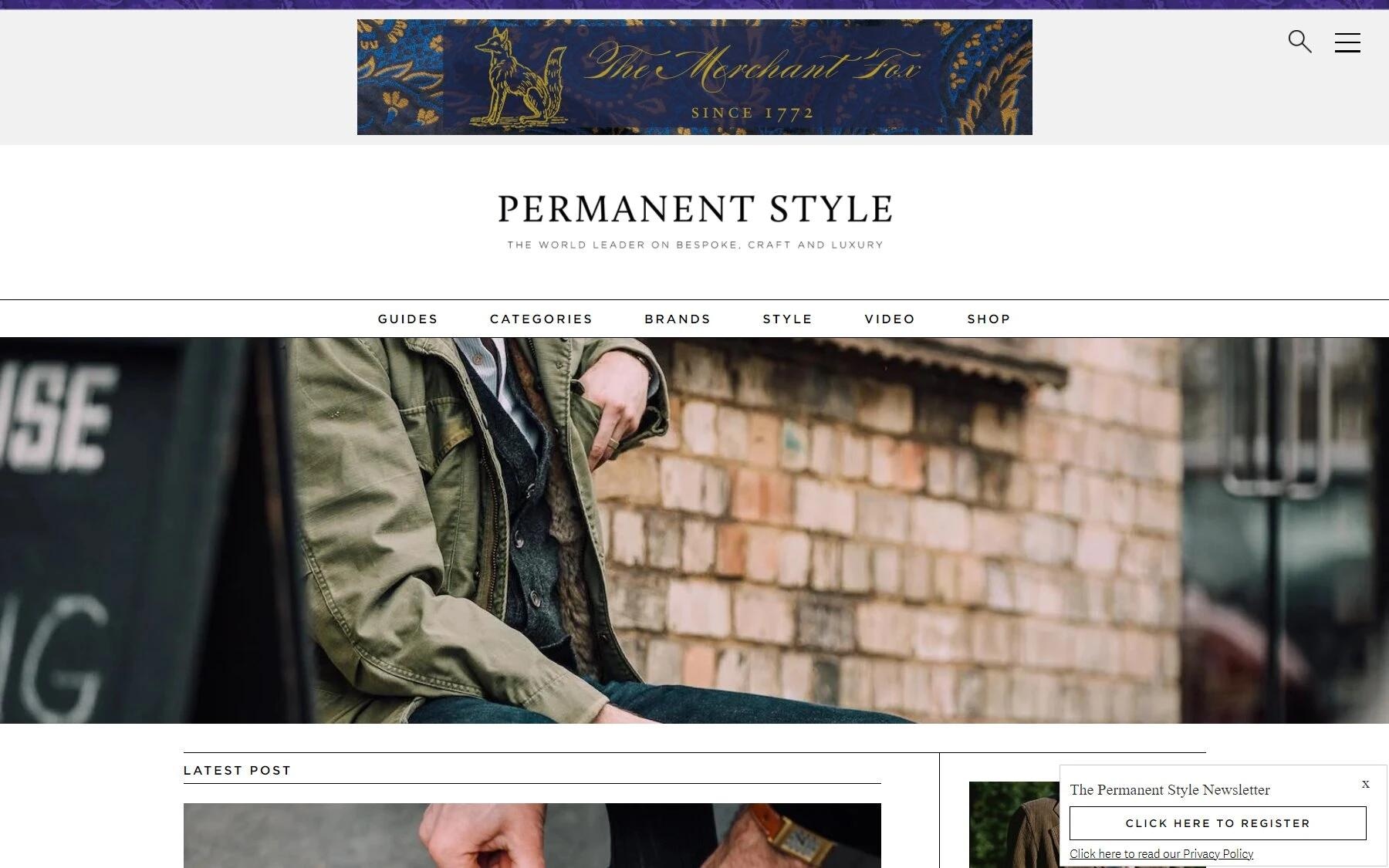
Task: Open the sidebar brown jacket thumbnail
Action: (x=1014, y=825)
